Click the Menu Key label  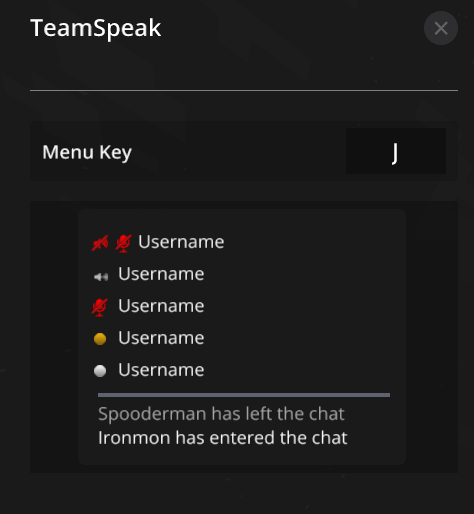click(87, 153)
